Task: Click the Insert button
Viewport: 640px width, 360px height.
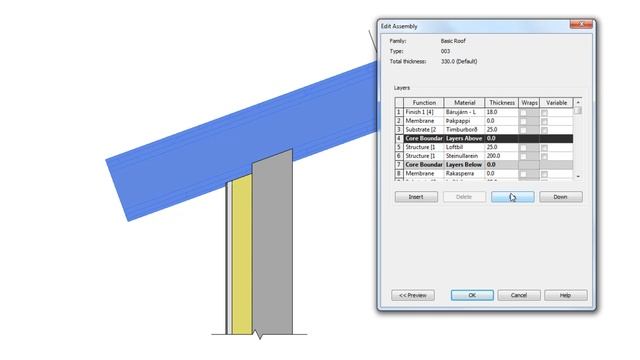Action: [x=416, y=197]
